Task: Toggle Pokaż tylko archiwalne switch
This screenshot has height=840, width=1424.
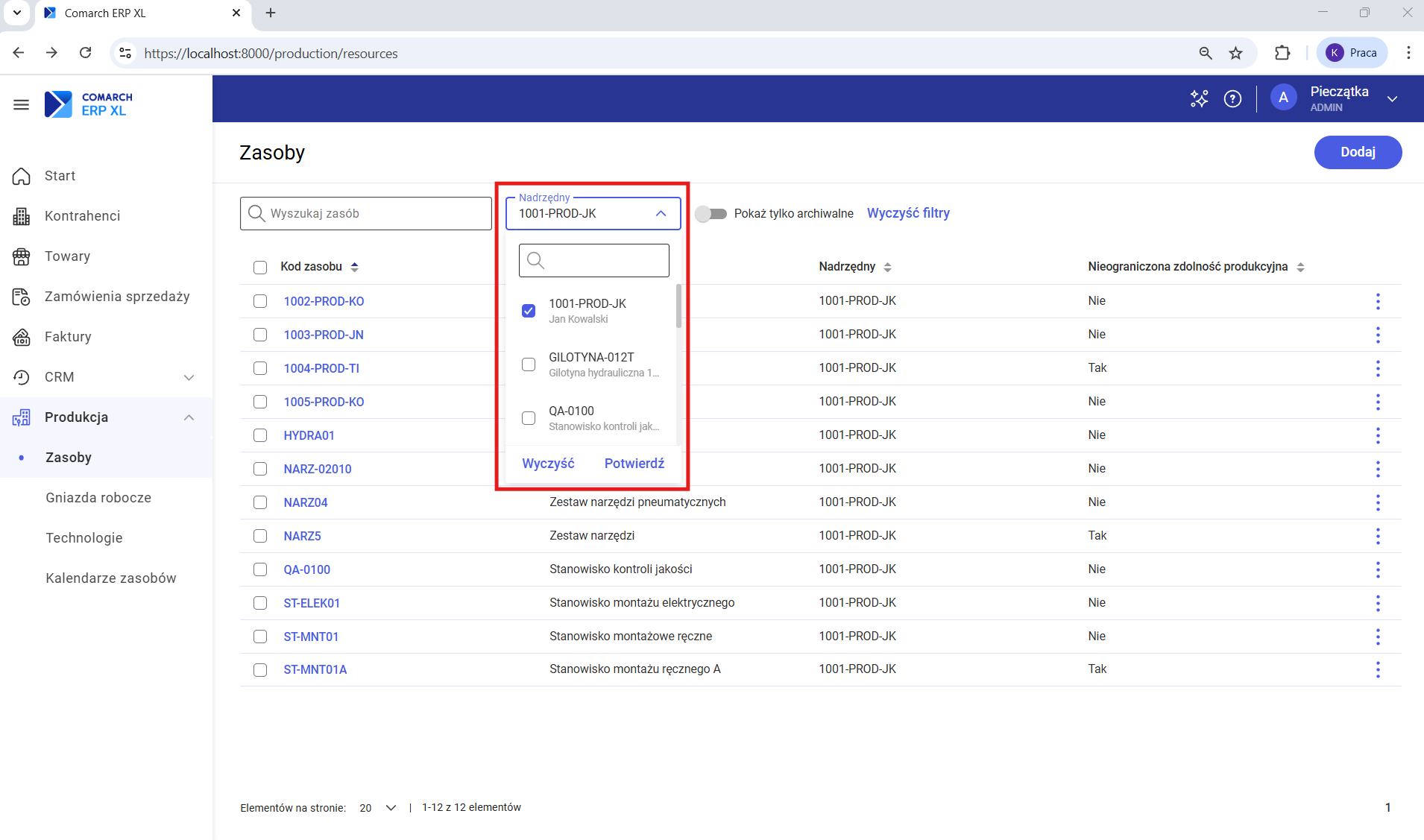Action: coord(711,214)
